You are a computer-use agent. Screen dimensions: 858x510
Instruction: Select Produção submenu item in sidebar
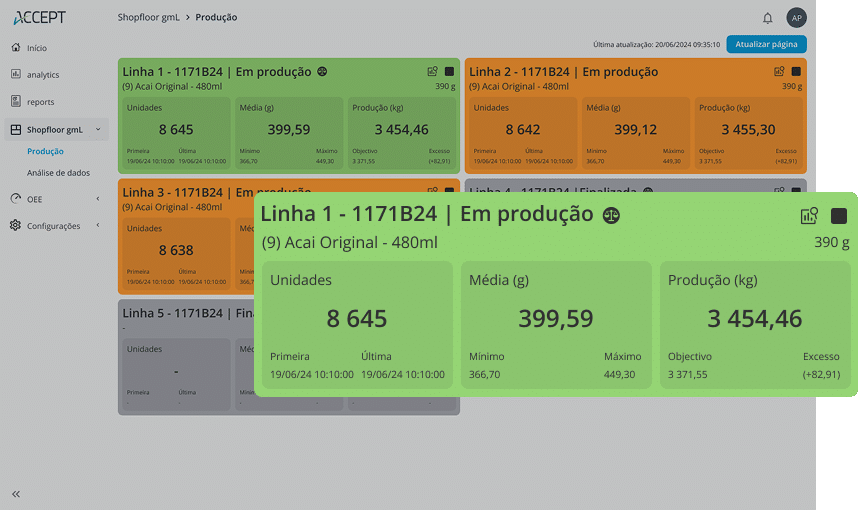point(45,152)
